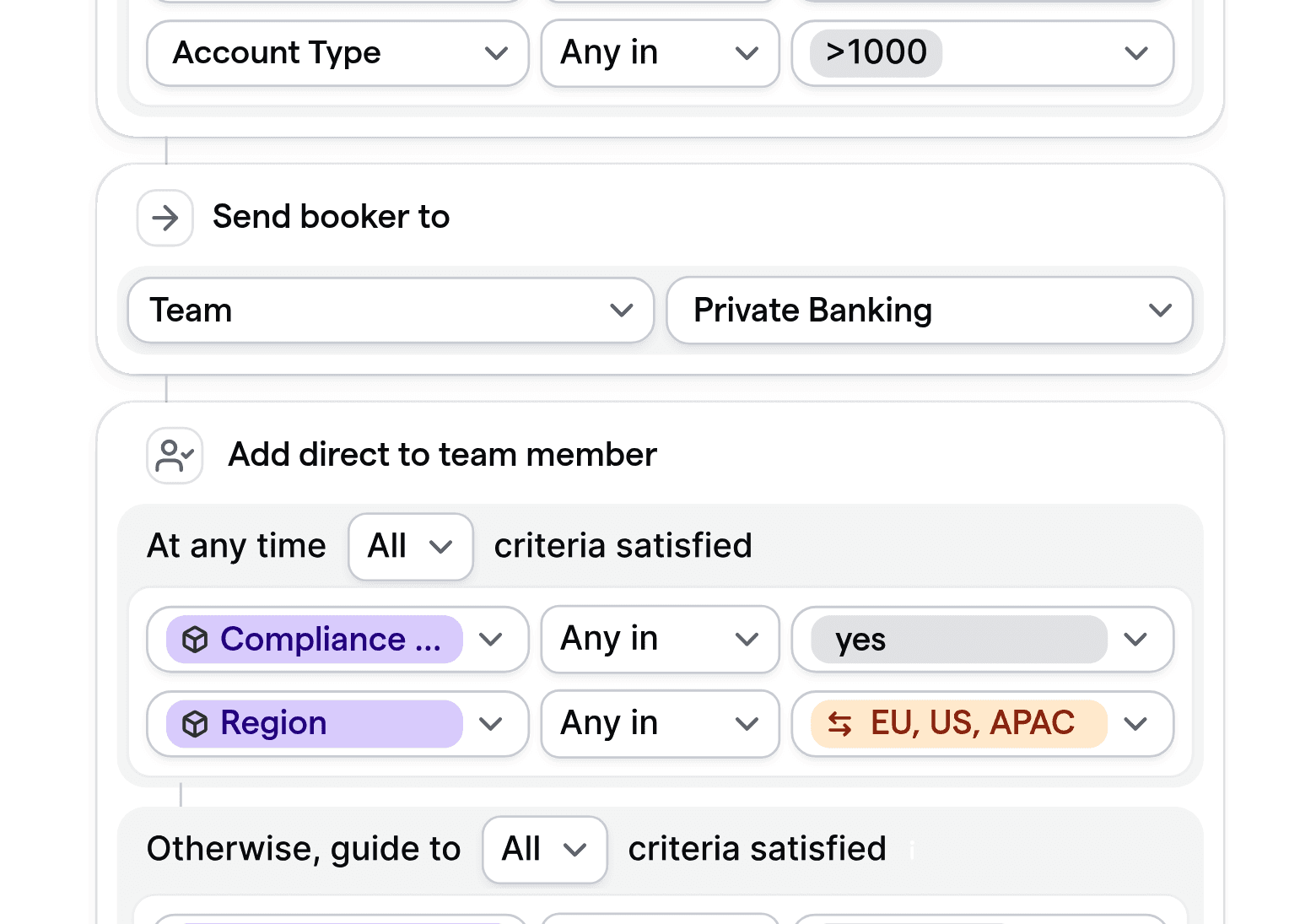This screenshot has width=1316, height=924.
Task: Open the Team routing dropdown
Action: pyautogui.click(x=390, y=311)
